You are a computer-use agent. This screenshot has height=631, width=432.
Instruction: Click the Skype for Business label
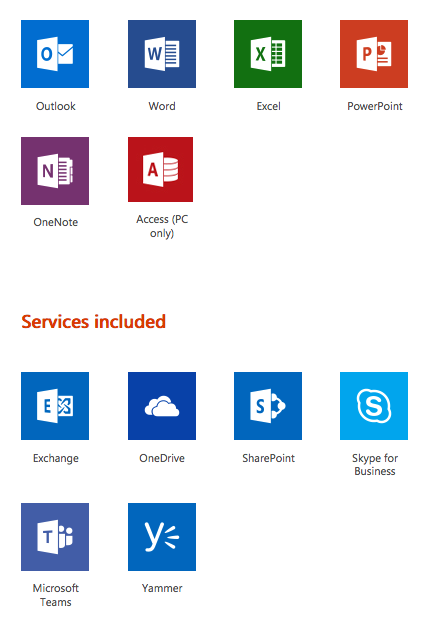point(374,464)
